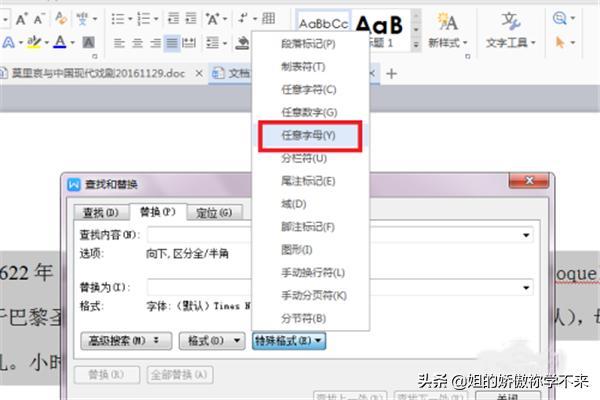Toggle show/hide paragraph marks icon
600x400 pixels.
(x=243, y=18)
